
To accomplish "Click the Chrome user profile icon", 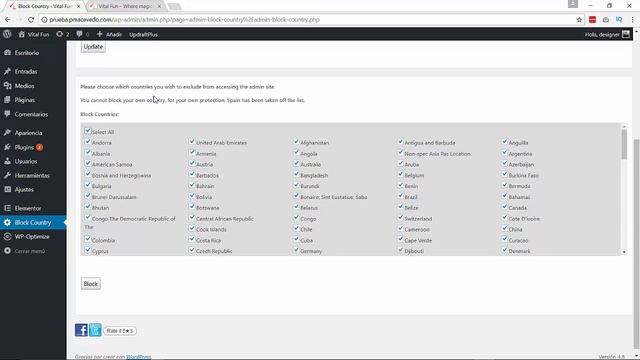I will 573,4.
